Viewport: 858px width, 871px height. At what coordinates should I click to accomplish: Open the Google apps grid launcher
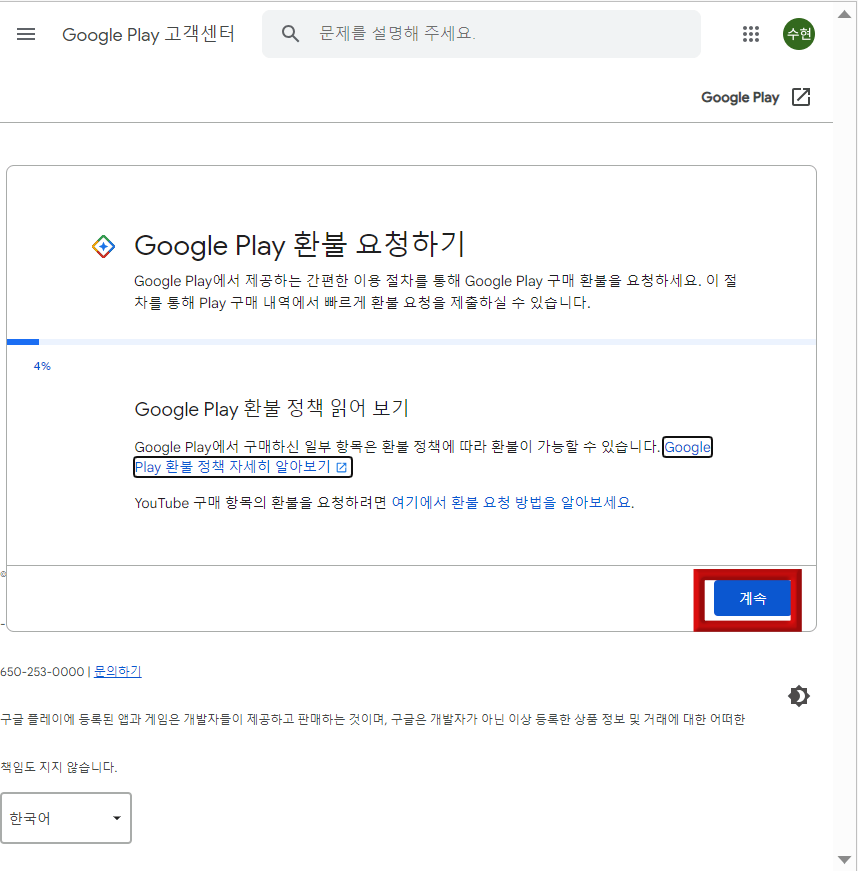pos(751,33)
